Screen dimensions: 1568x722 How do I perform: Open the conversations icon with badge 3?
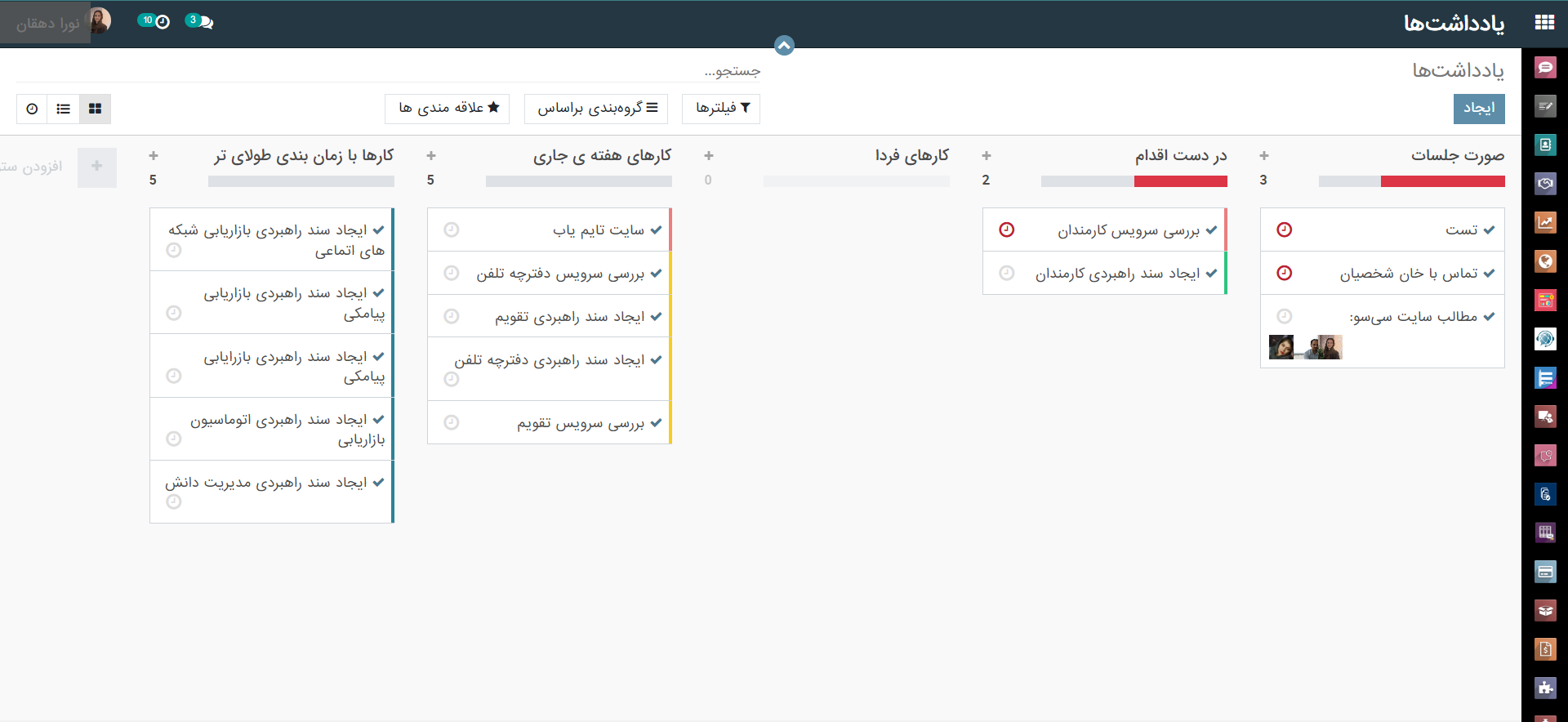199,21
